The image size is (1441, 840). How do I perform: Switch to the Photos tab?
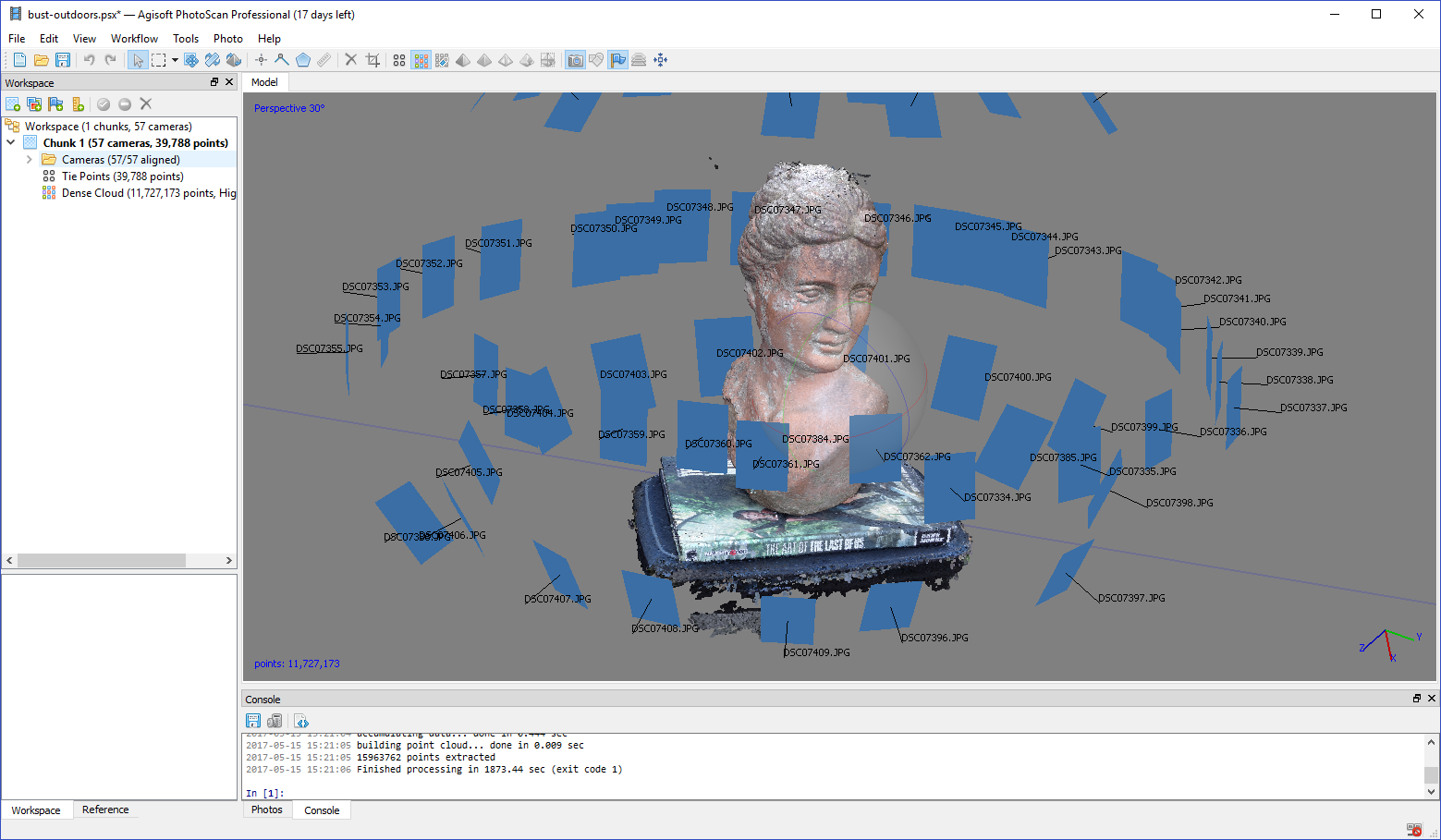(266, 810)
